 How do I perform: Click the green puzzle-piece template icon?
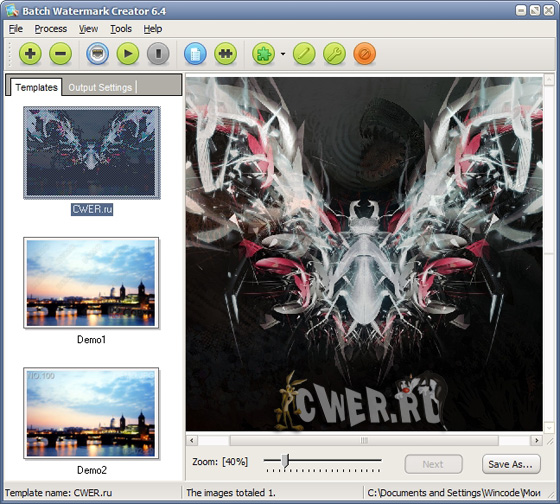click(225, 54)
